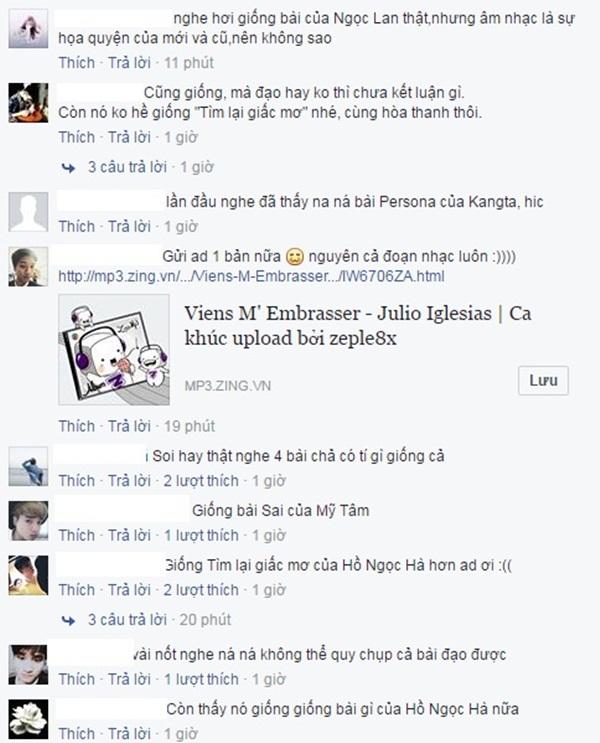The image size is (600, 743).
Task: Open white flower avatar of last comment
Action: 28,719
